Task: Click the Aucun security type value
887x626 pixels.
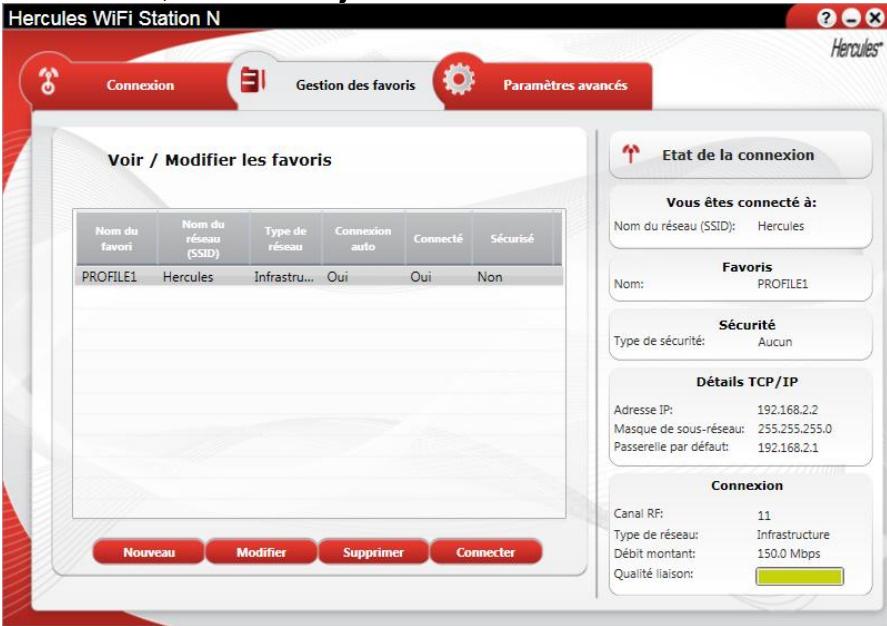Action: click(775, 342)
